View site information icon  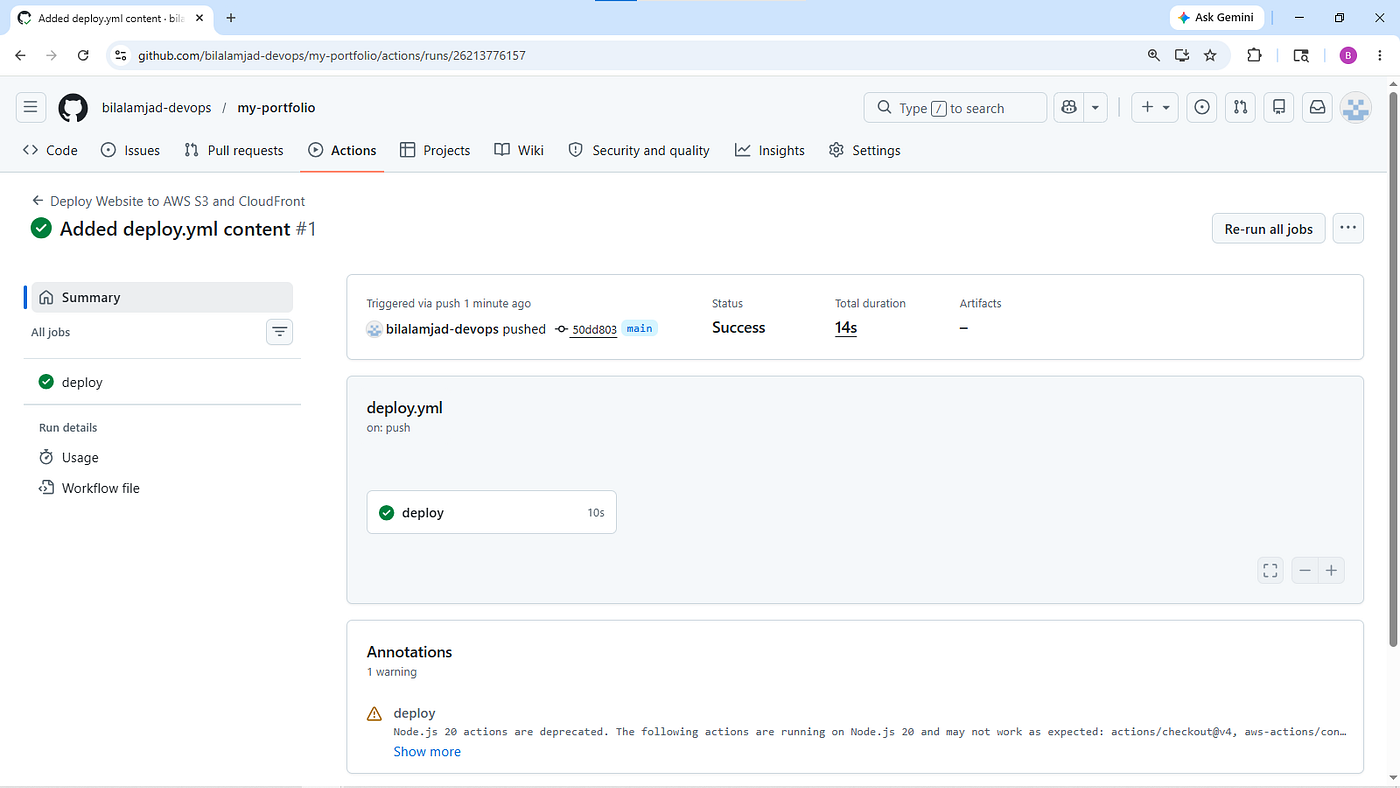[x=121, y=56]
